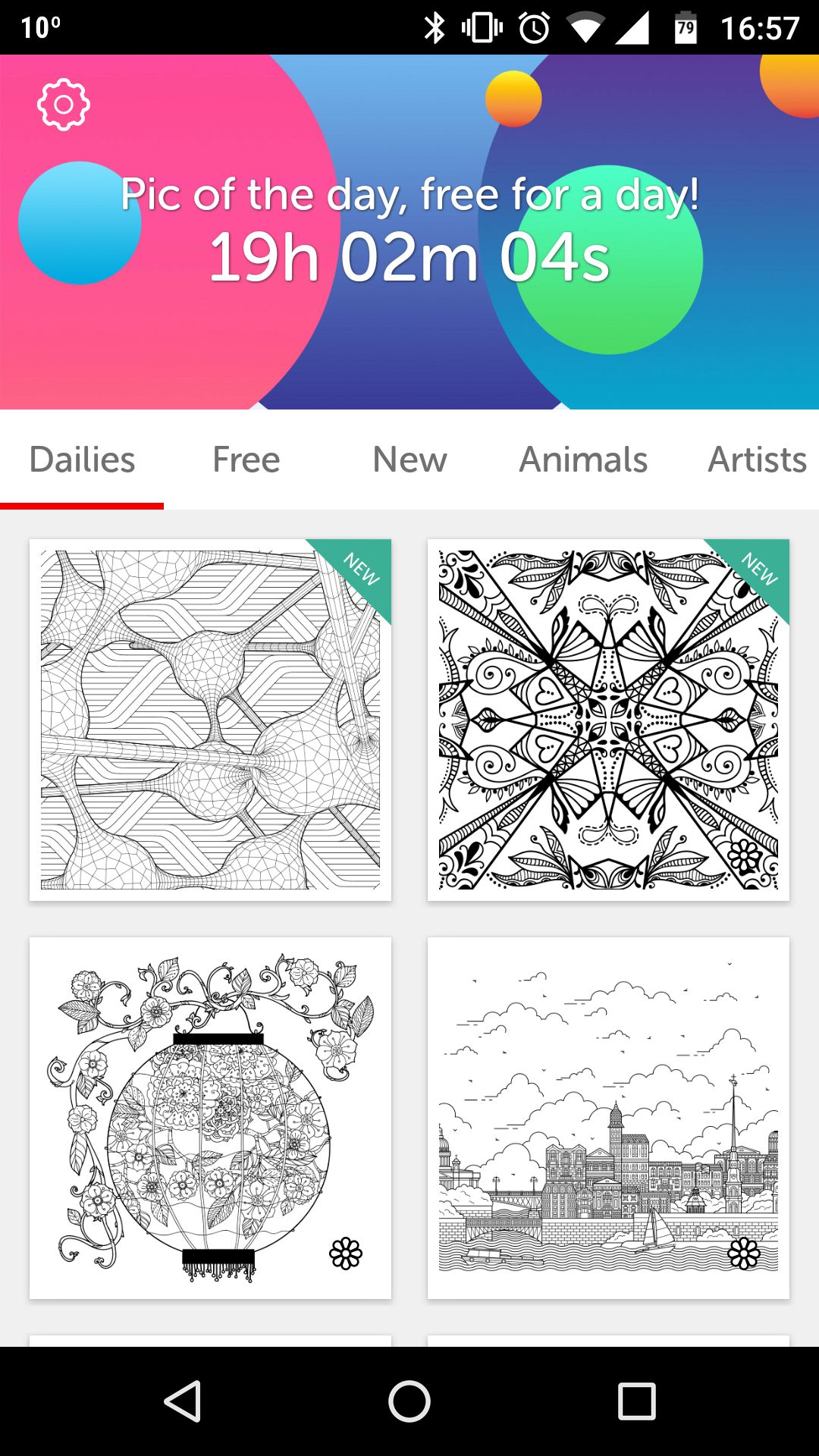Screen dimensions: 819x1456
Task: Select the Dailies tab
Action: pos(82,460)
